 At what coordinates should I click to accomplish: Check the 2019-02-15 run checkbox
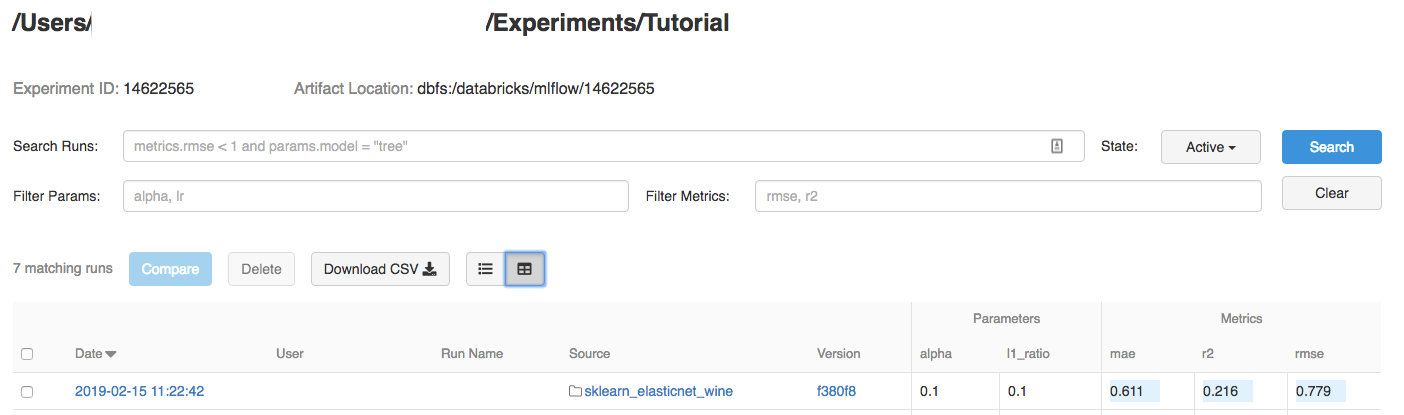click(27, 392)
